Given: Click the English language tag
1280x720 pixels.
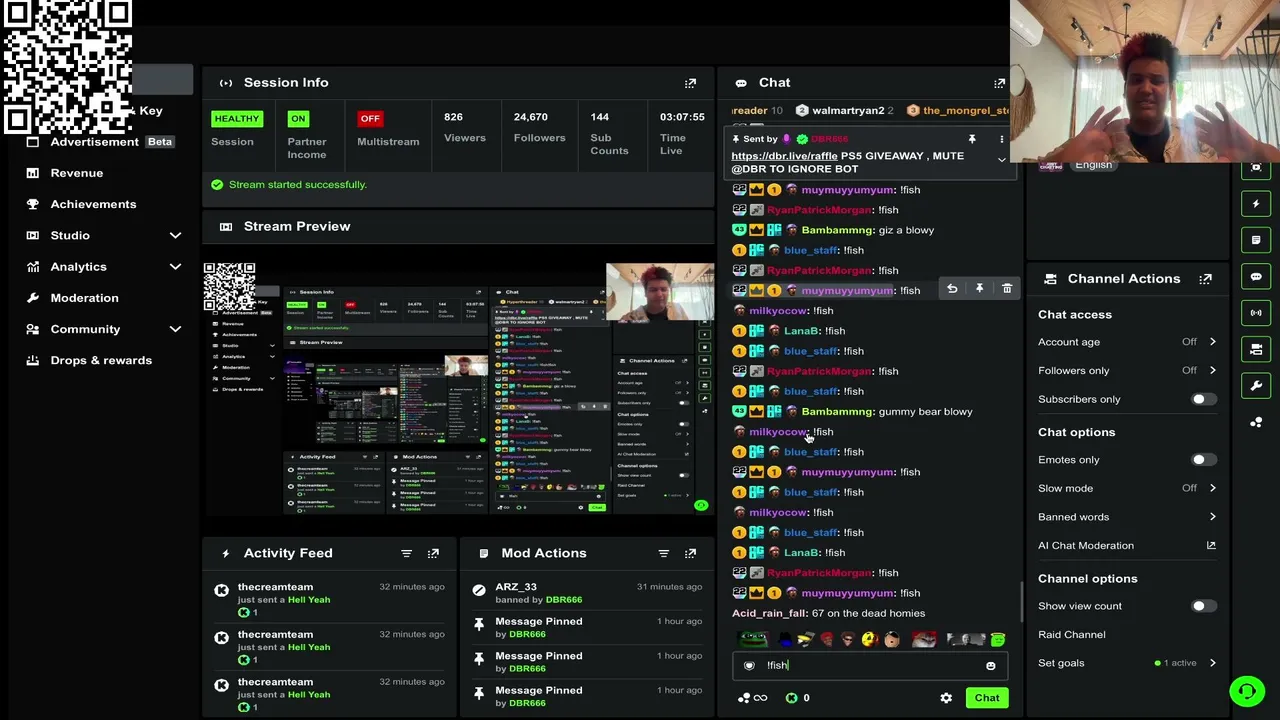Looking at the screenshot, I should pos(1093,165).
